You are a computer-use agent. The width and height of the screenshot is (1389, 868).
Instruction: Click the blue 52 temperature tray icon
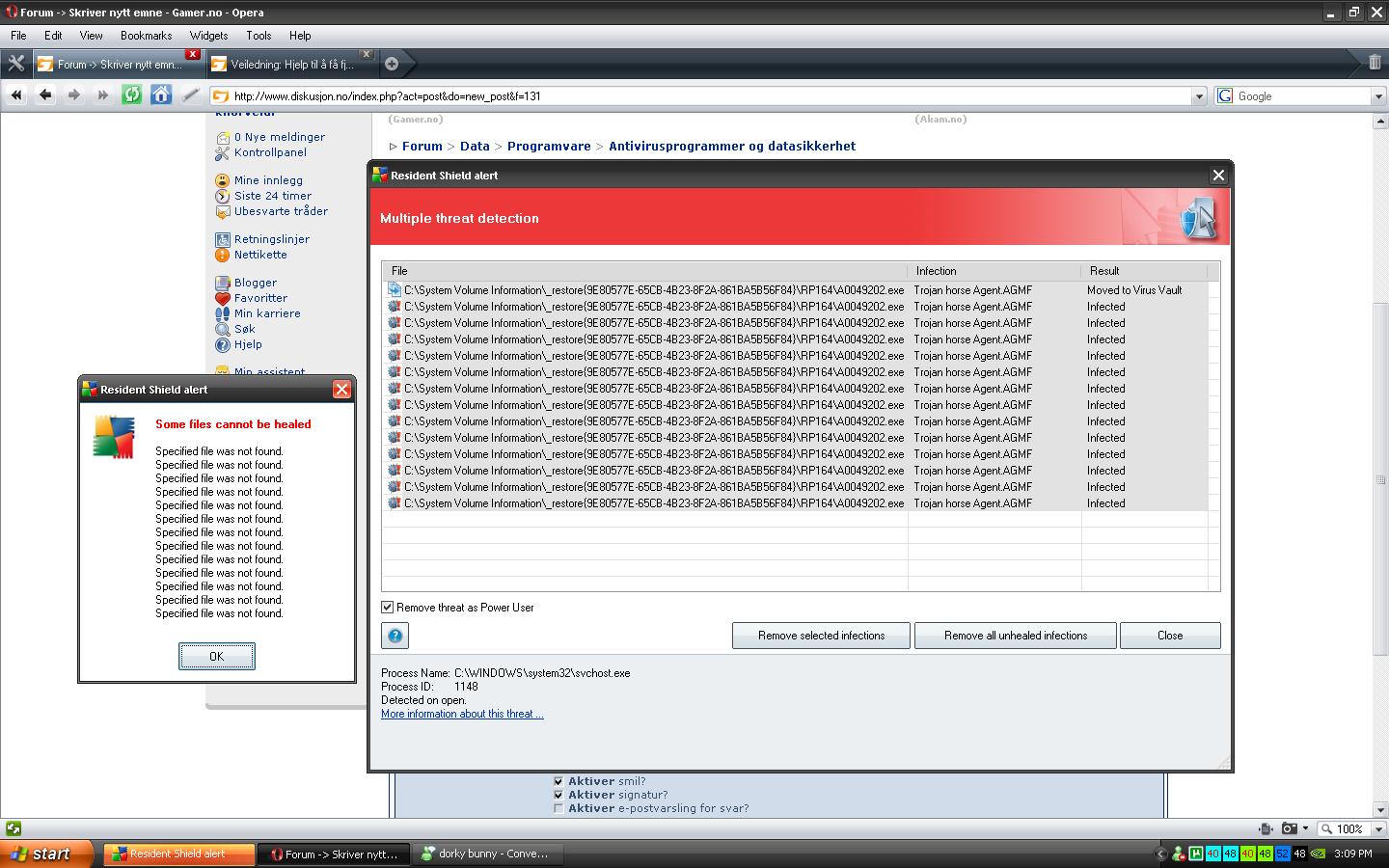pos(1282,854)
